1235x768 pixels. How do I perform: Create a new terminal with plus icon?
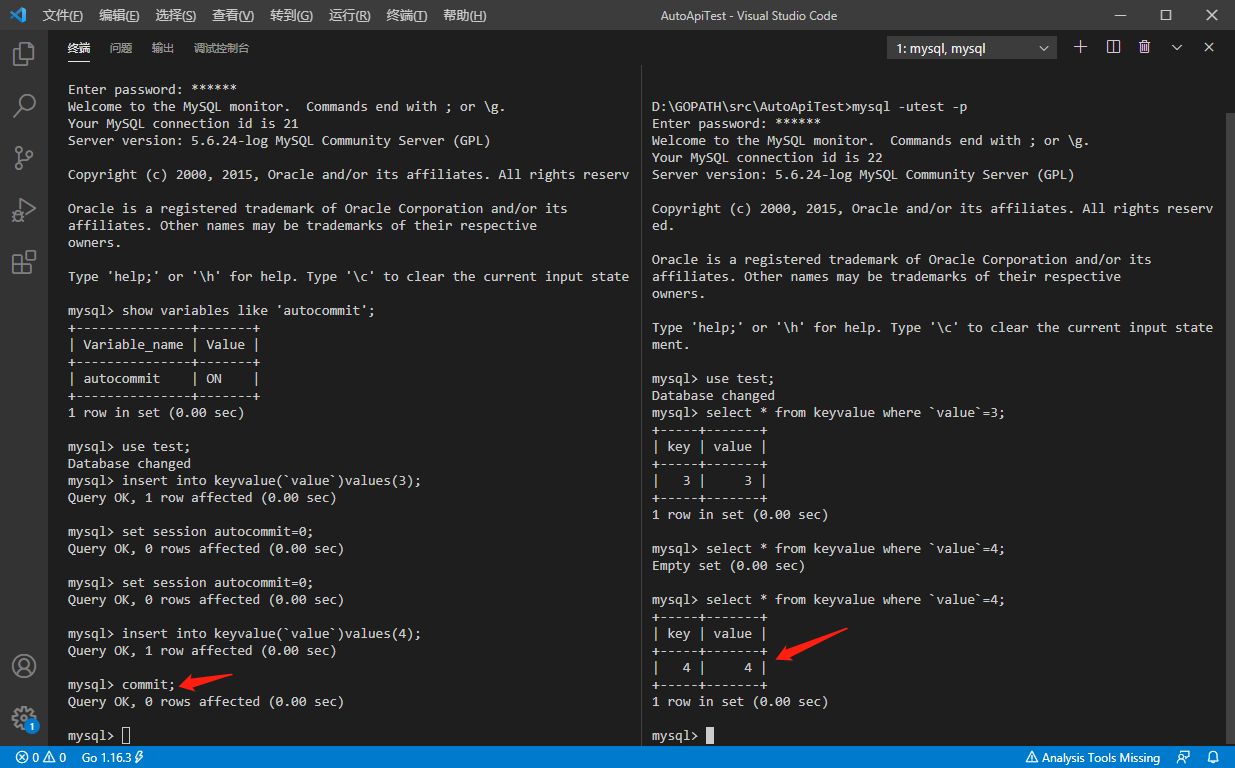click(x=1080, y=47)
